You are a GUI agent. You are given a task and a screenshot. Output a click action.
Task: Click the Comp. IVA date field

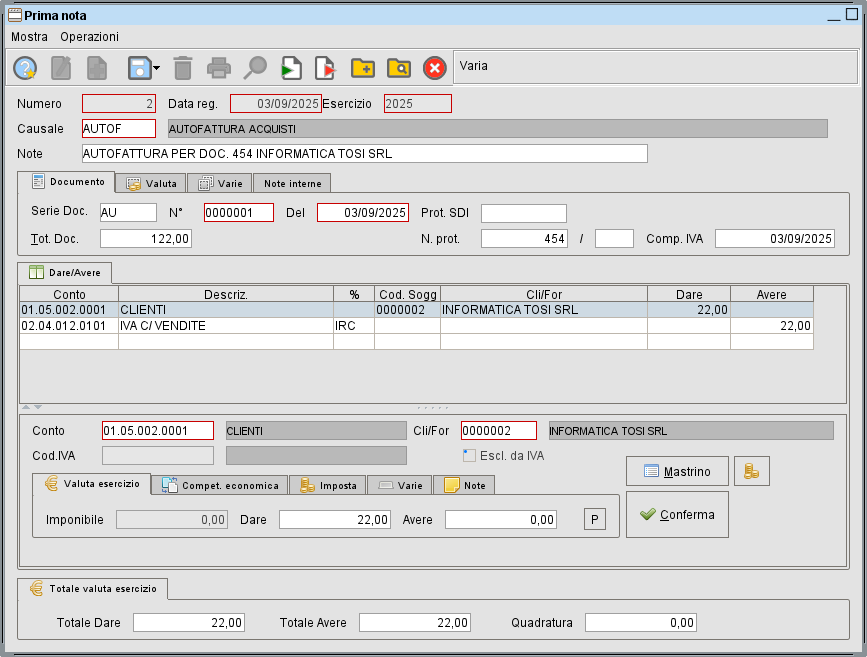pos(775,238)
